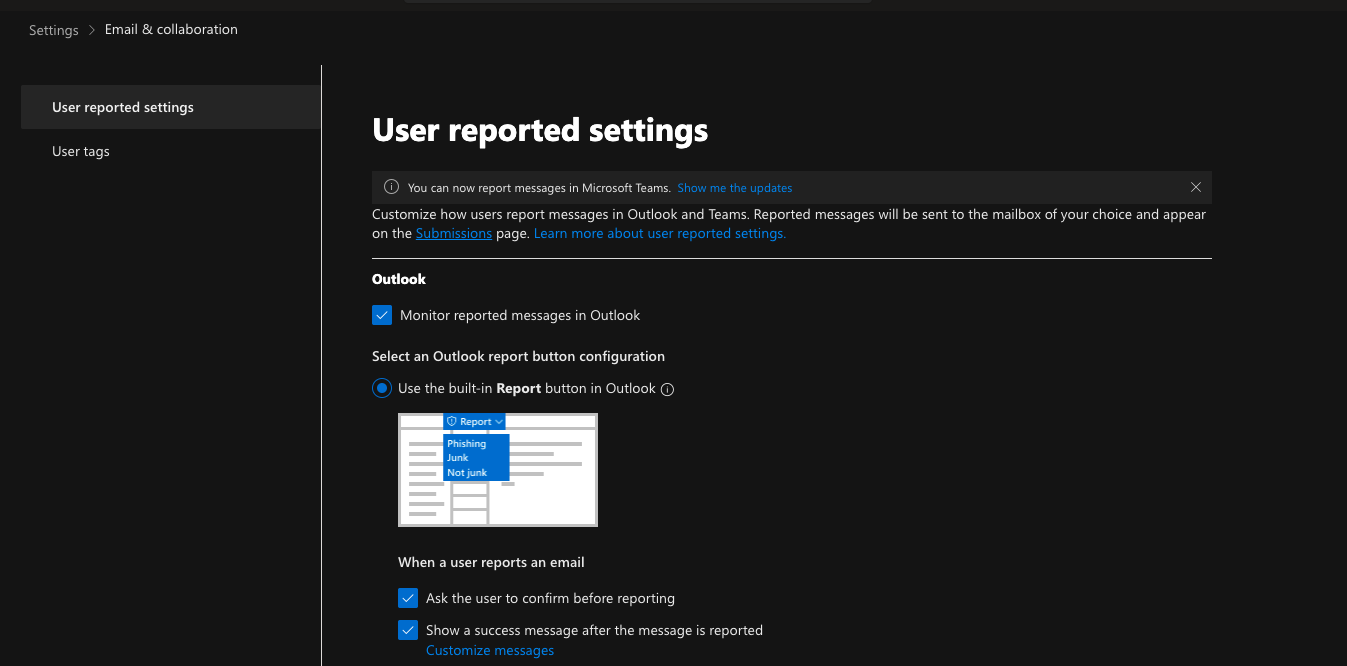Toggle Monitor reported messages in Outlook checkbox

pyautogui.click(x=382, y=315)
